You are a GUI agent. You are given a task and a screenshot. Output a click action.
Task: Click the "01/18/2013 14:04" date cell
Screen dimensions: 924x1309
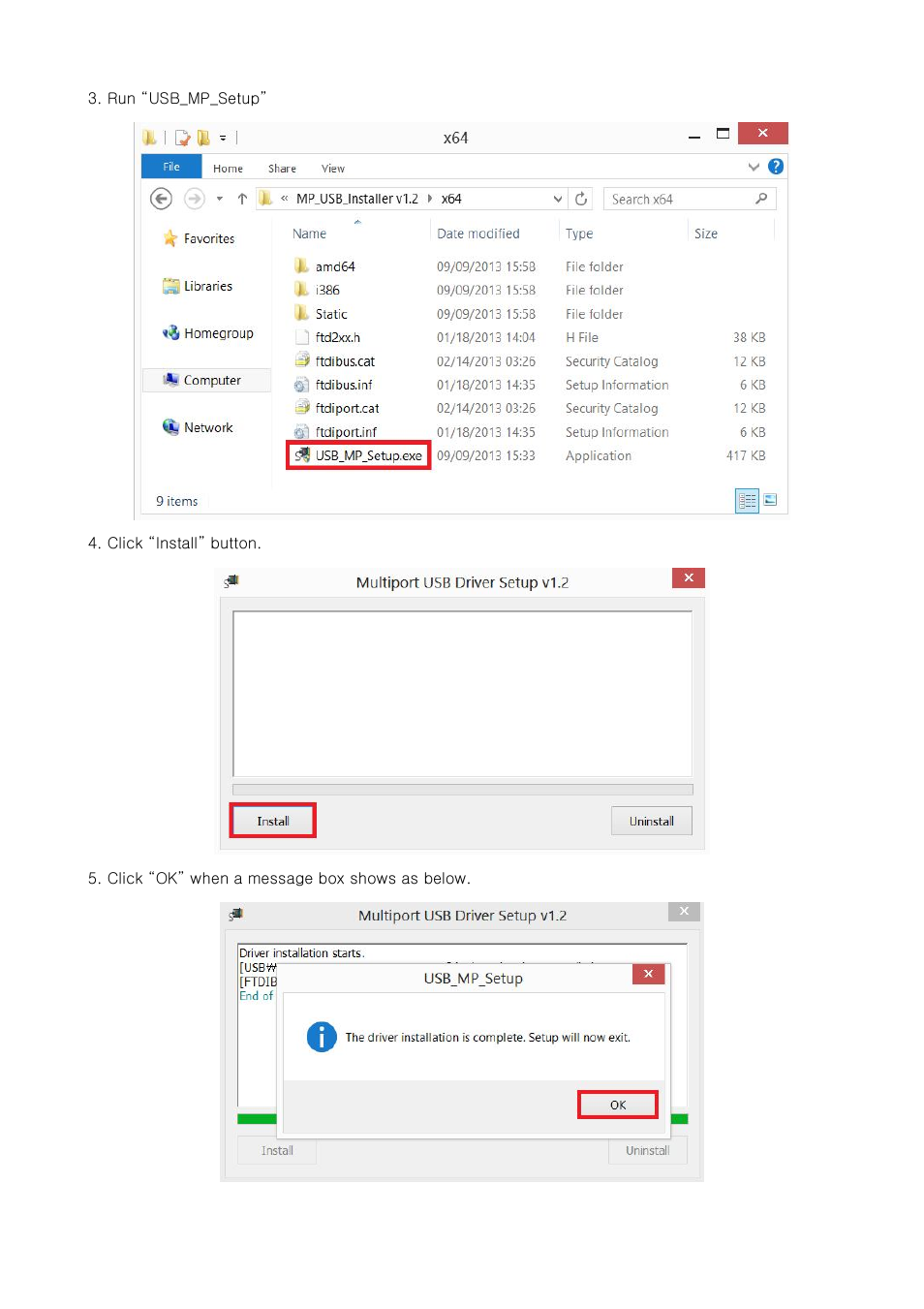(486, 337)
